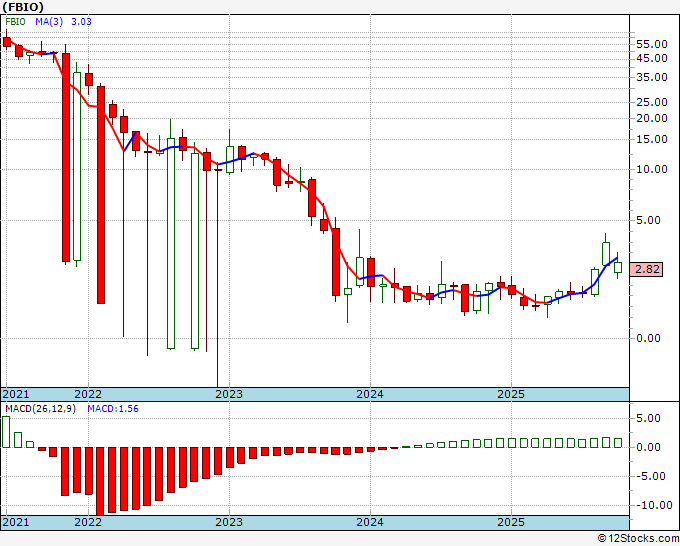Select 2022 on the price chart timeline
The height and width of the screenshot is (546, 680).
(88, 394)
